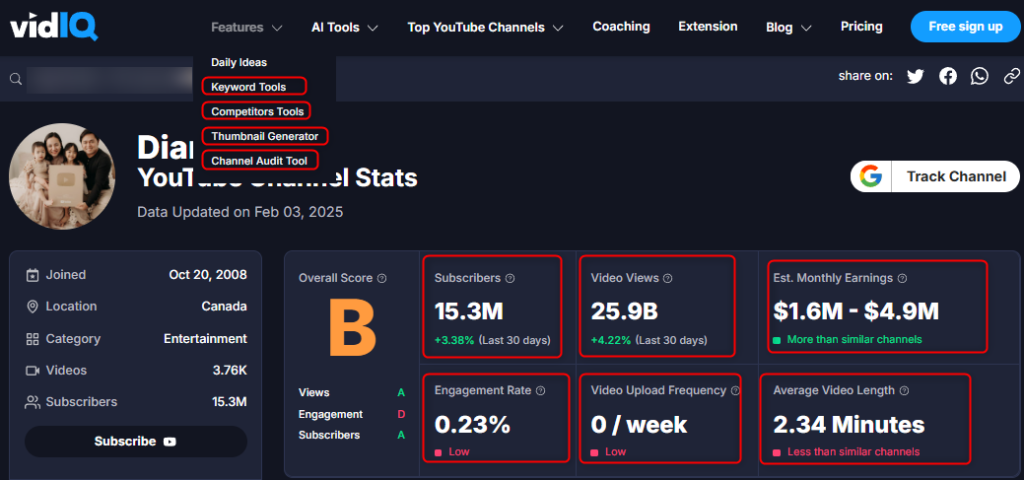Select Daily Ideas from Features menu

click(239, 63)
